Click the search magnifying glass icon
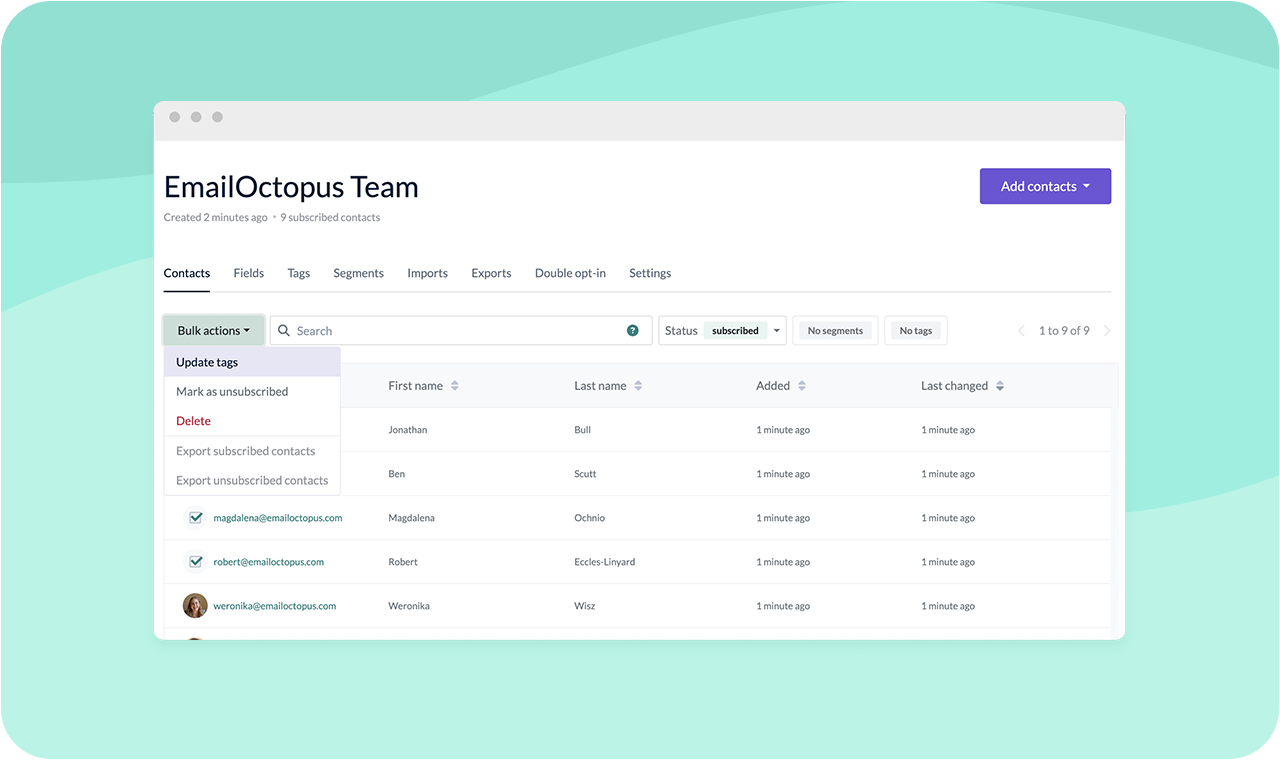This screenshot has width=1280, height=760. click(x=284, y=331)
